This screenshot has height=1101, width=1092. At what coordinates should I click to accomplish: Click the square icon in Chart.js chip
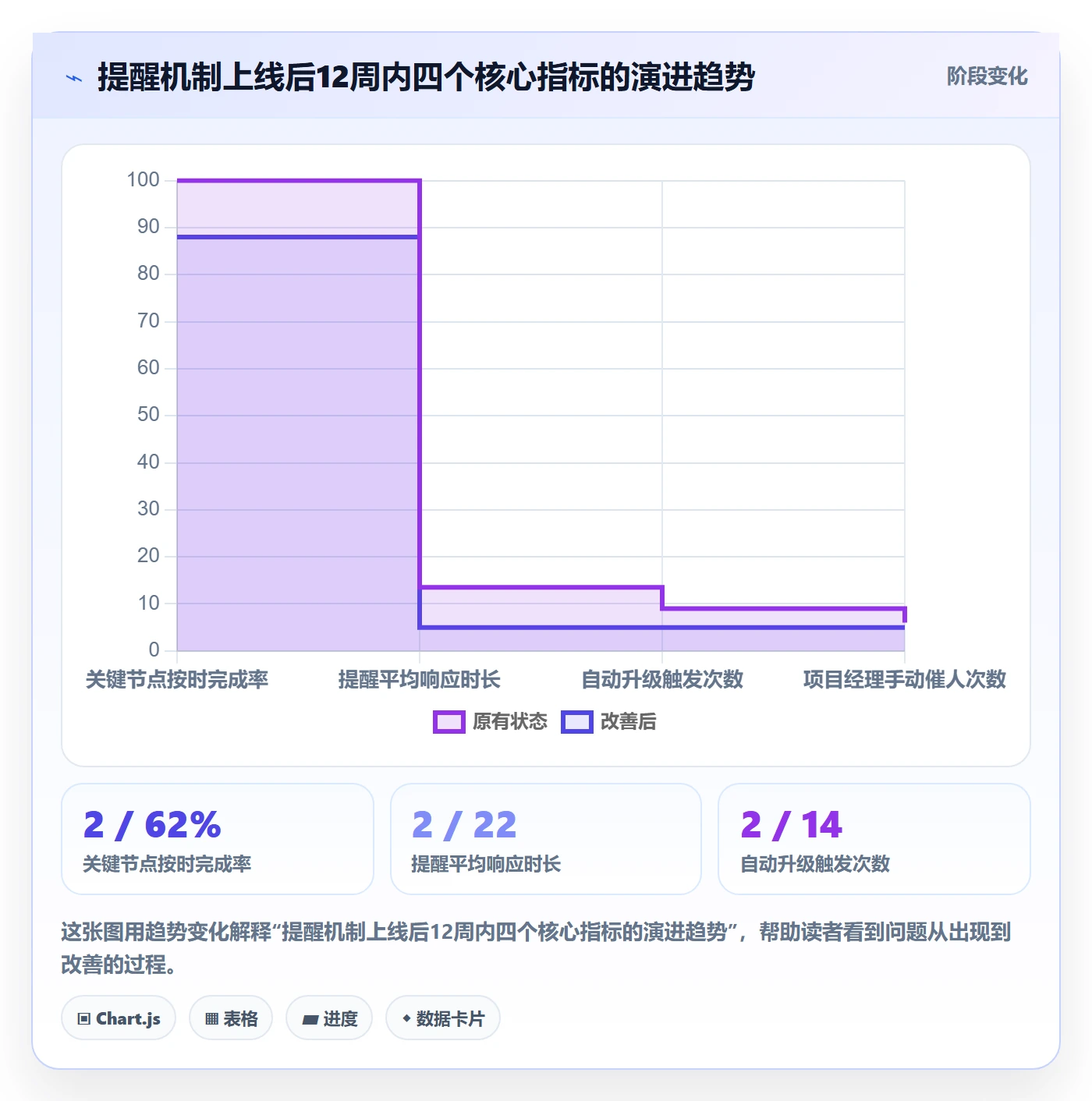point(84,1019)
